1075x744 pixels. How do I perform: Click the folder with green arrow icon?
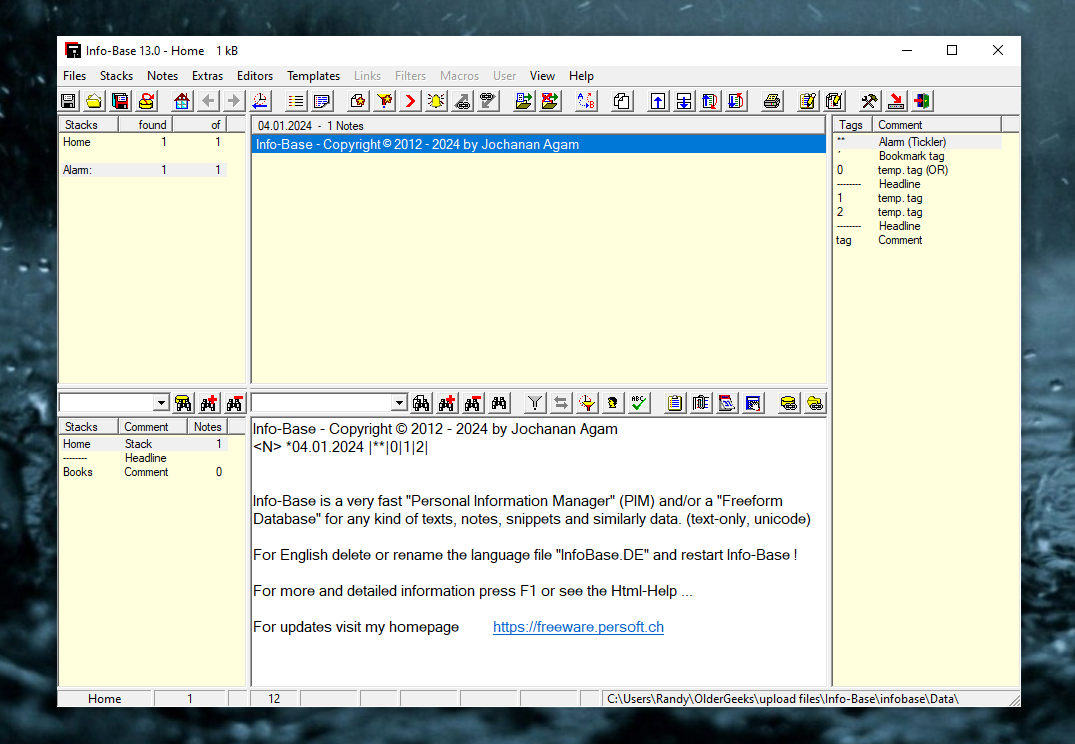524,101
